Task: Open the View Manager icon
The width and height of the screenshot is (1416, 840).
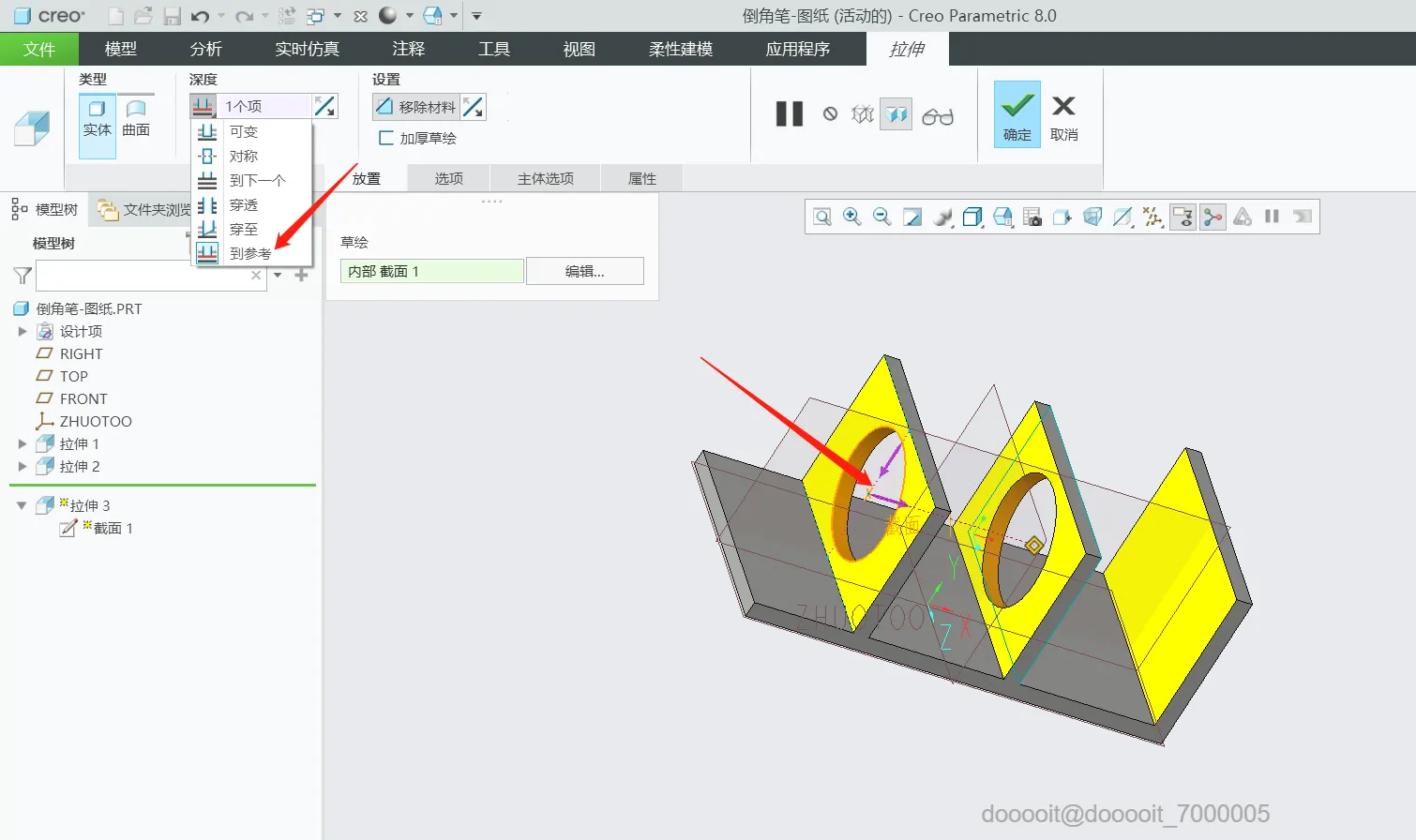Action: (x=1032, y=217)
